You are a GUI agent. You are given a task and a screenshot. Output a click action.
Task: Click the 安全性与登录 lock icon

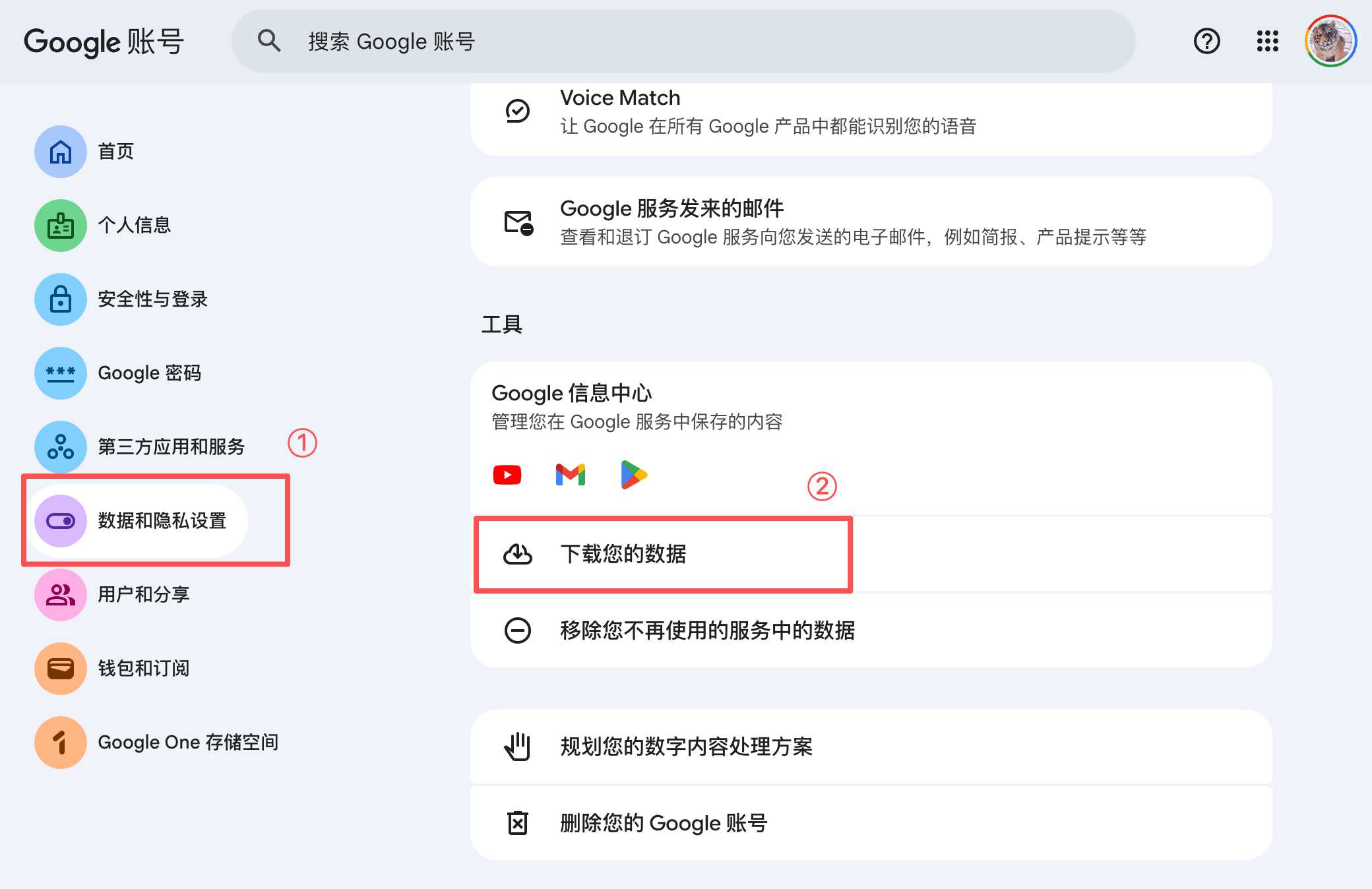click(60, 299)
